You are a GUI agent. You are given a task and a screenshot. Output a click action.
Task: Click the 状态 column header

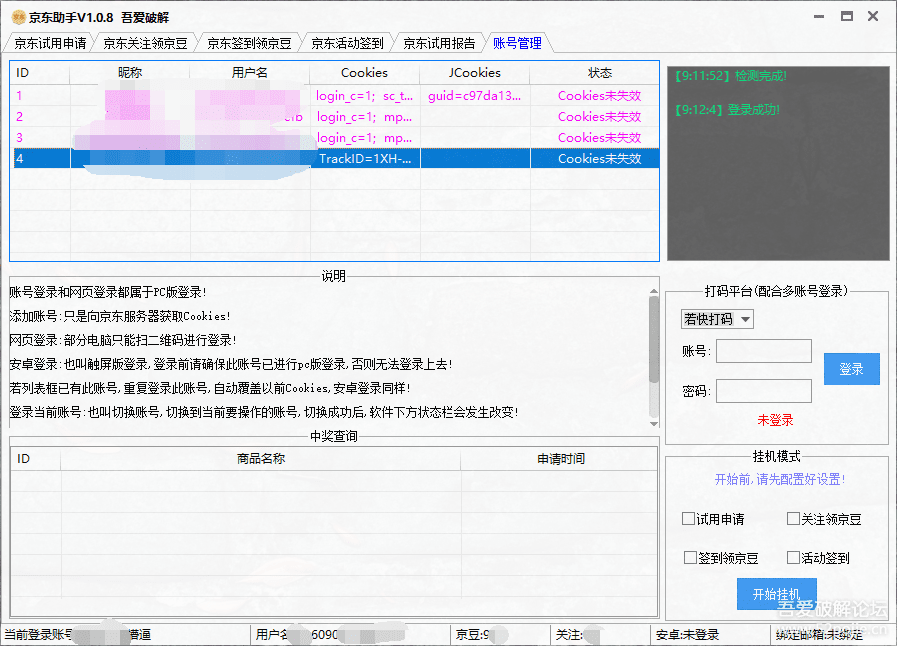pyautogui.click(x=594, y=73)
